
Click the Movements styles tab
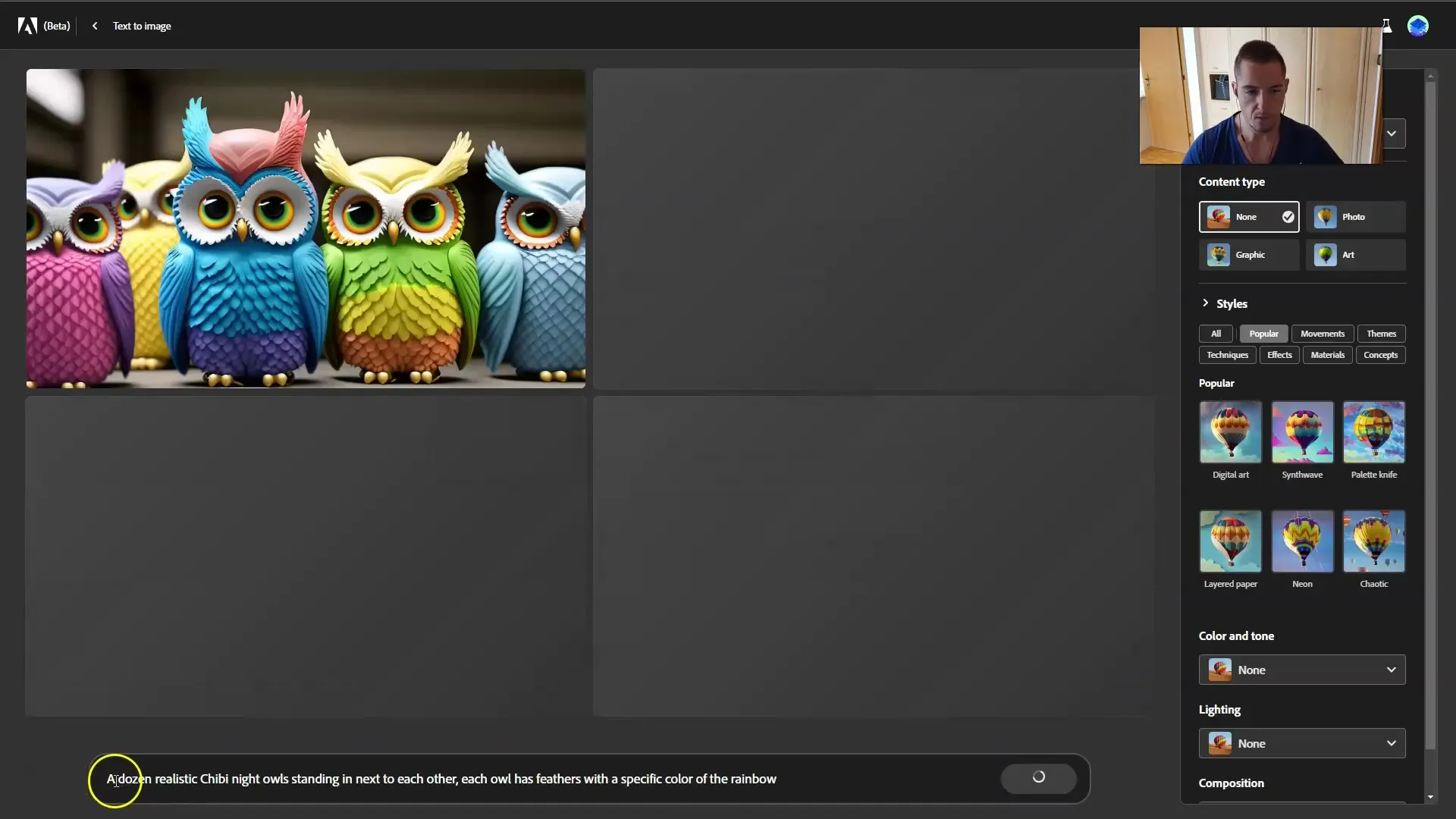1322,333
